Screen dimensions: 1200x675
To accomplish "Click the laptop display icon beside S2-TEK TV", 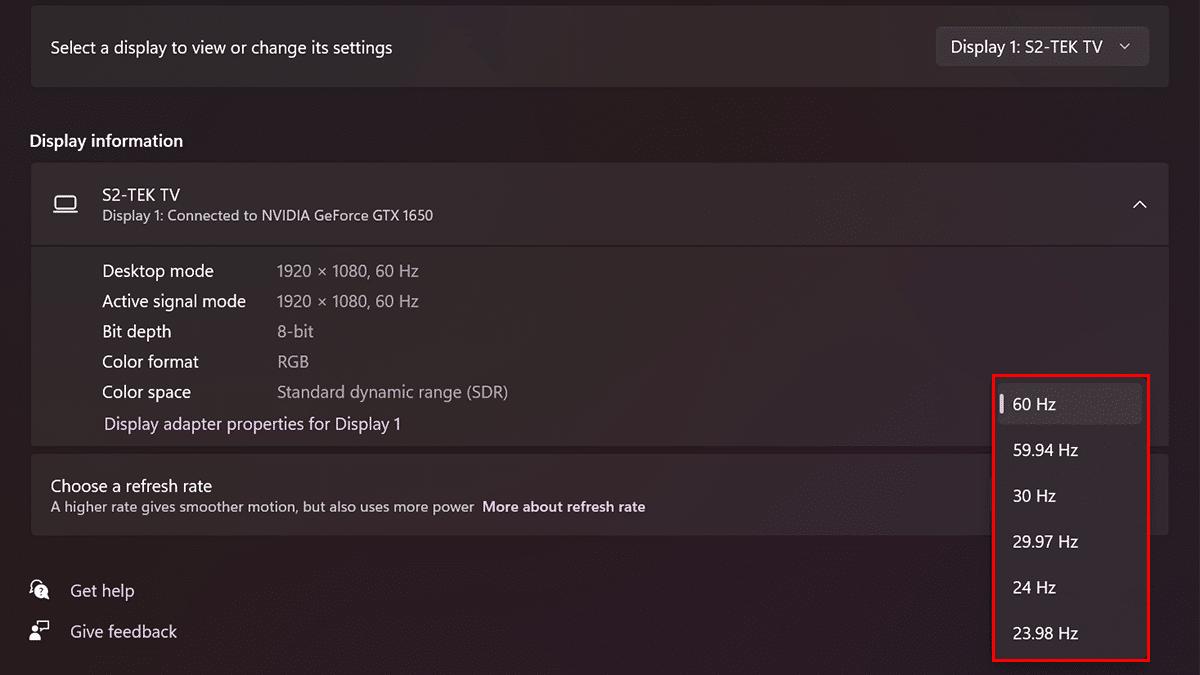I will click(65, 205).
